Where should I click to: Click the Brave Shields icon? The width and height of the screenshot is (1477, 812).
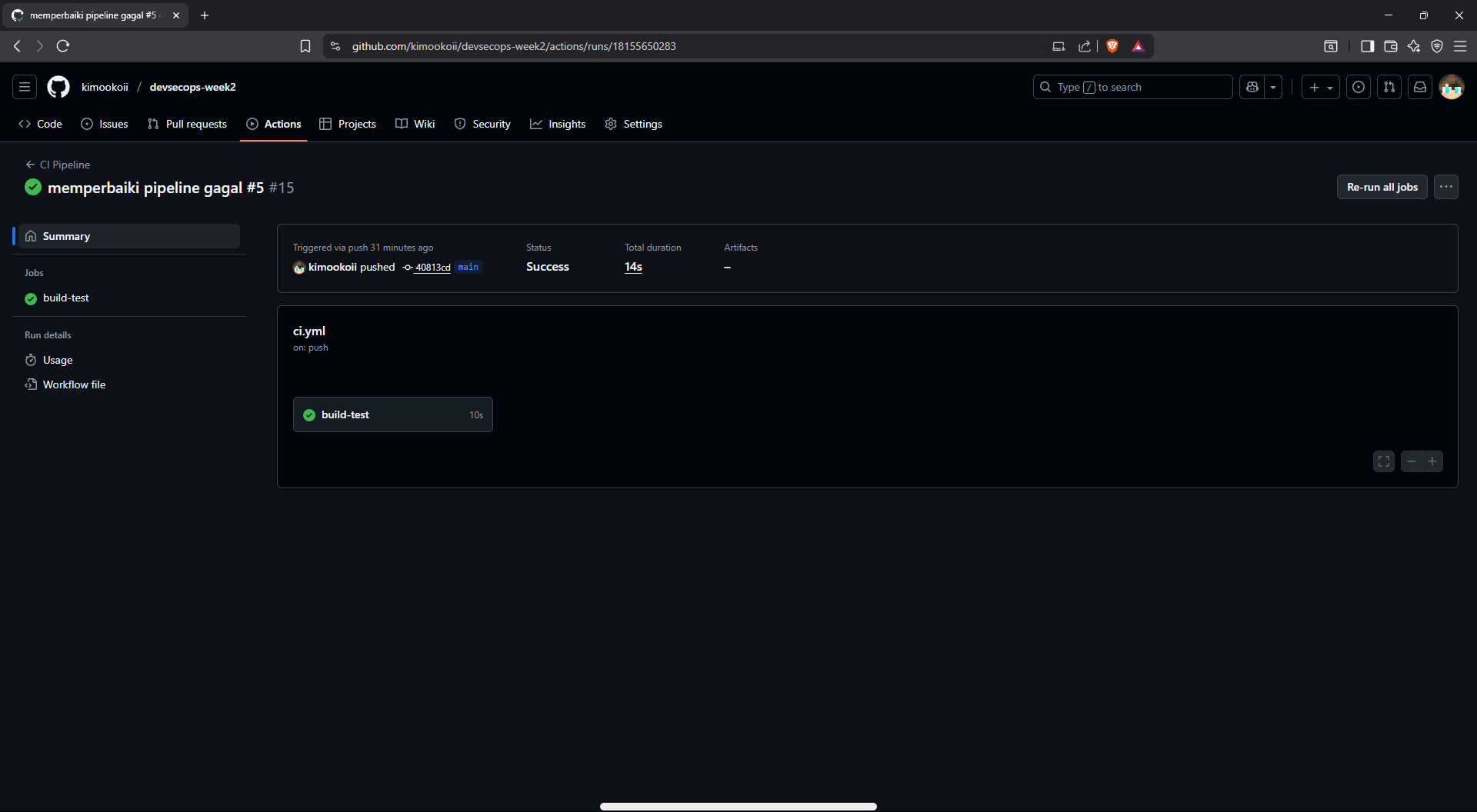(1112, 46)
